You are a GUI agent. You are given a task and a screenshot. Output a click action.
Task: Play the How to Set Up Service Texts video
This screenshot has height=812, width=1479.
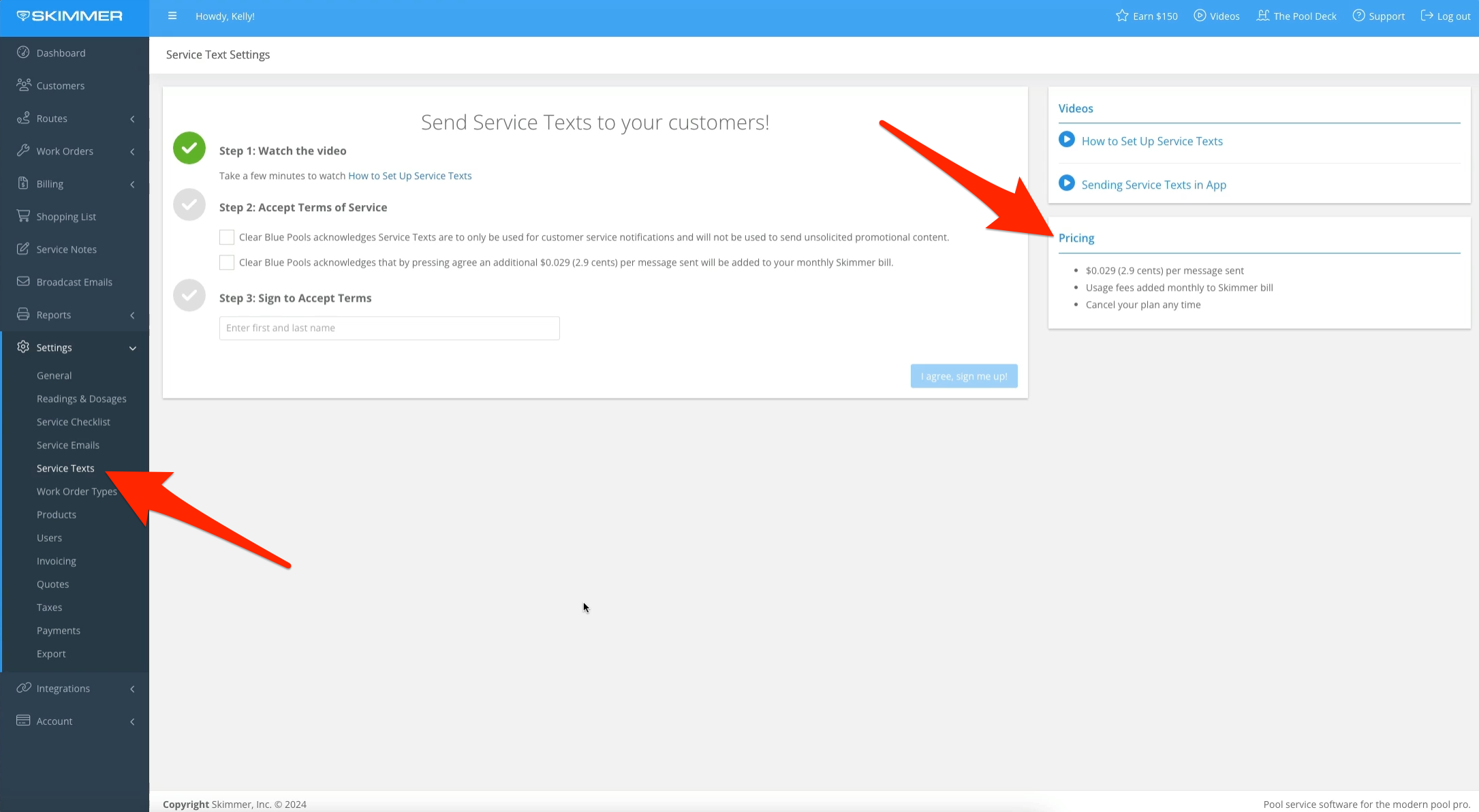coord(1152,141)
